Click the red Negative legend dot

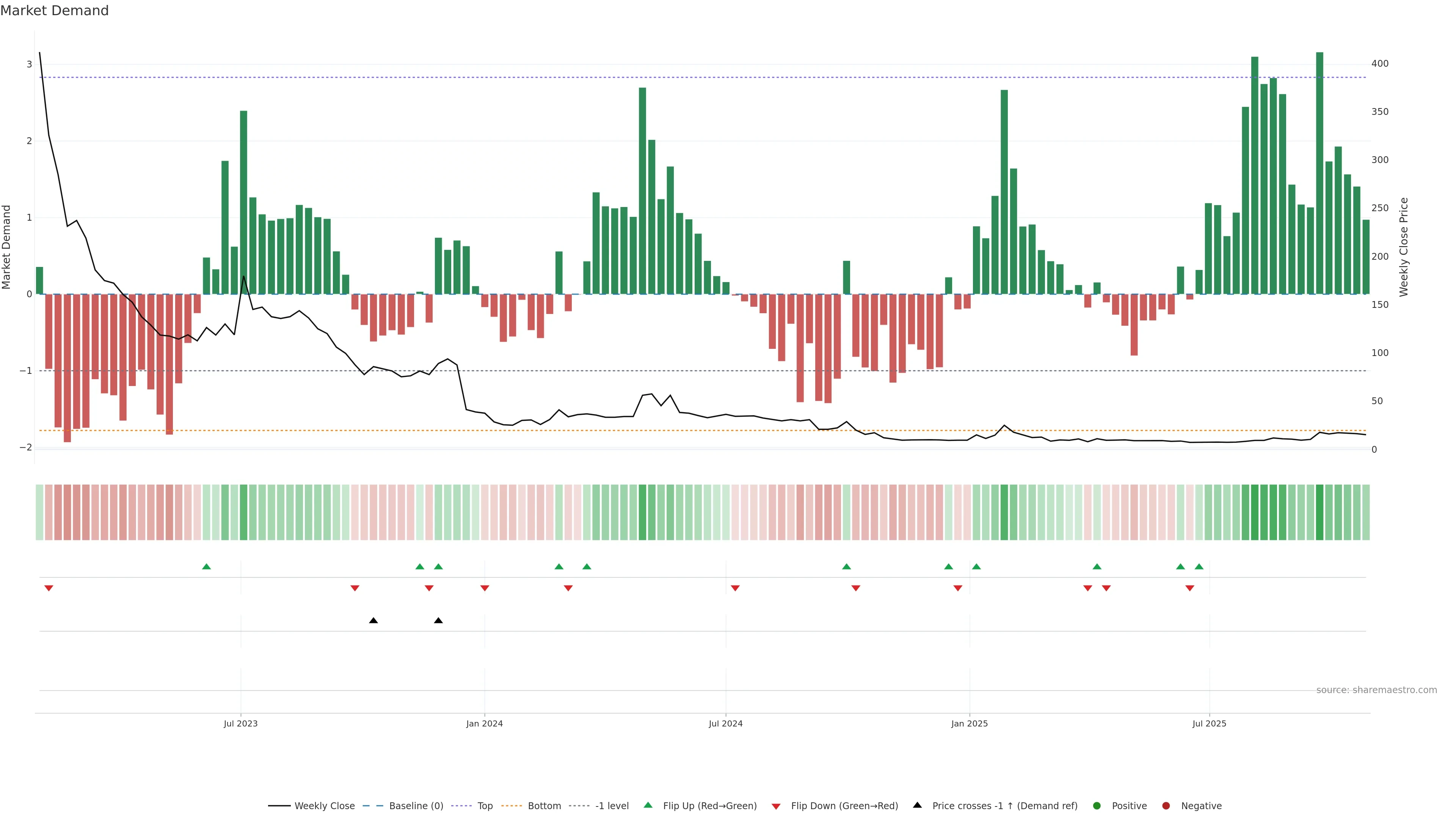pyautogui.click(x=1166, y=806)
